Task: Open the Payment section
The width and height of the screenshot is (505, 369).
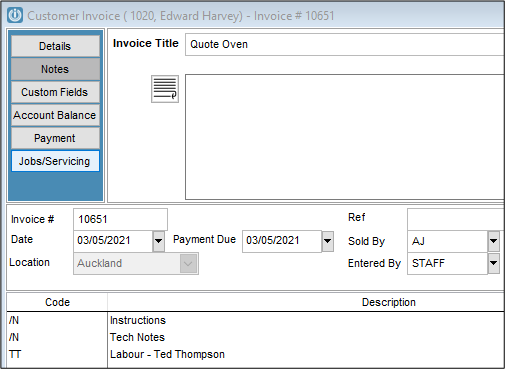Action: click(55, 138)
